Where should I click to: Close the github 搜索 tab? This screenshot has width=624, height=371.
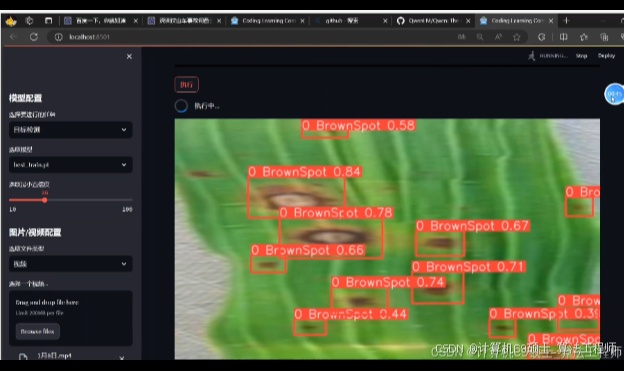(385, 21)
